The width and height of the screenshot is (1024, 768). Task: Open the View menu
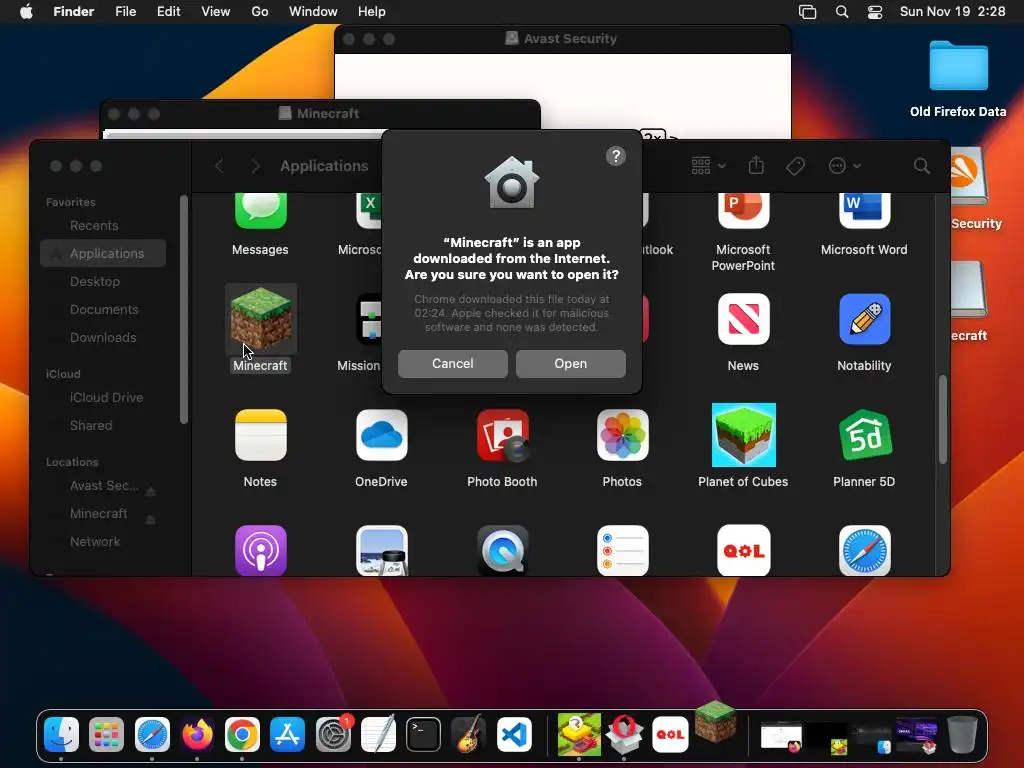click(216, 12)
